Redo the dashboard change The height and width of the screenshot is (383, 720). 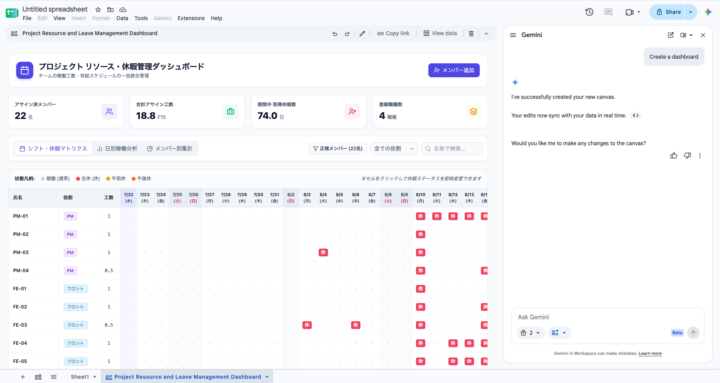click(347, 34)
